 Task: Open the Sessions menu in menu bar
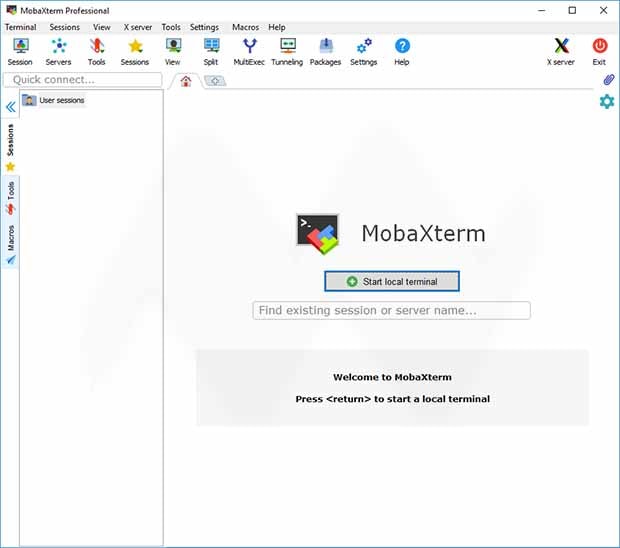coord(64,27)
